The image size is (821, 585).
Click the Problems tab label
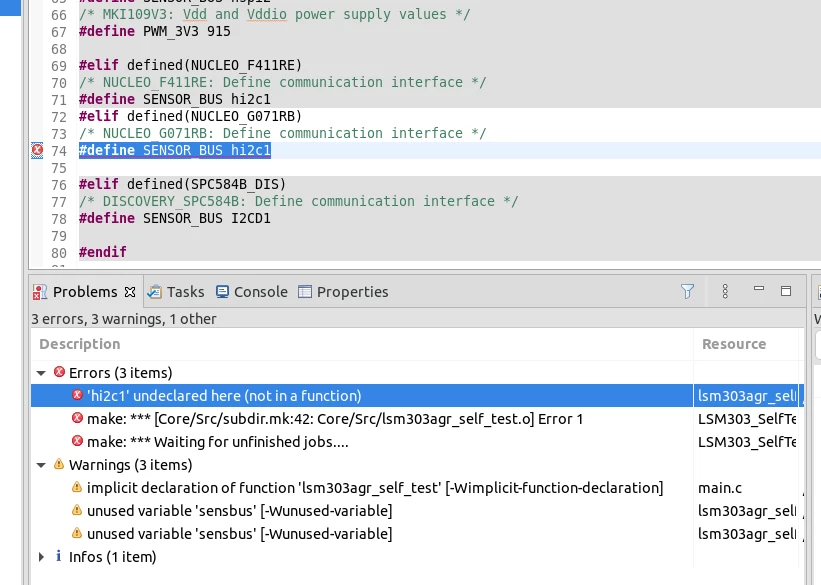85,292
